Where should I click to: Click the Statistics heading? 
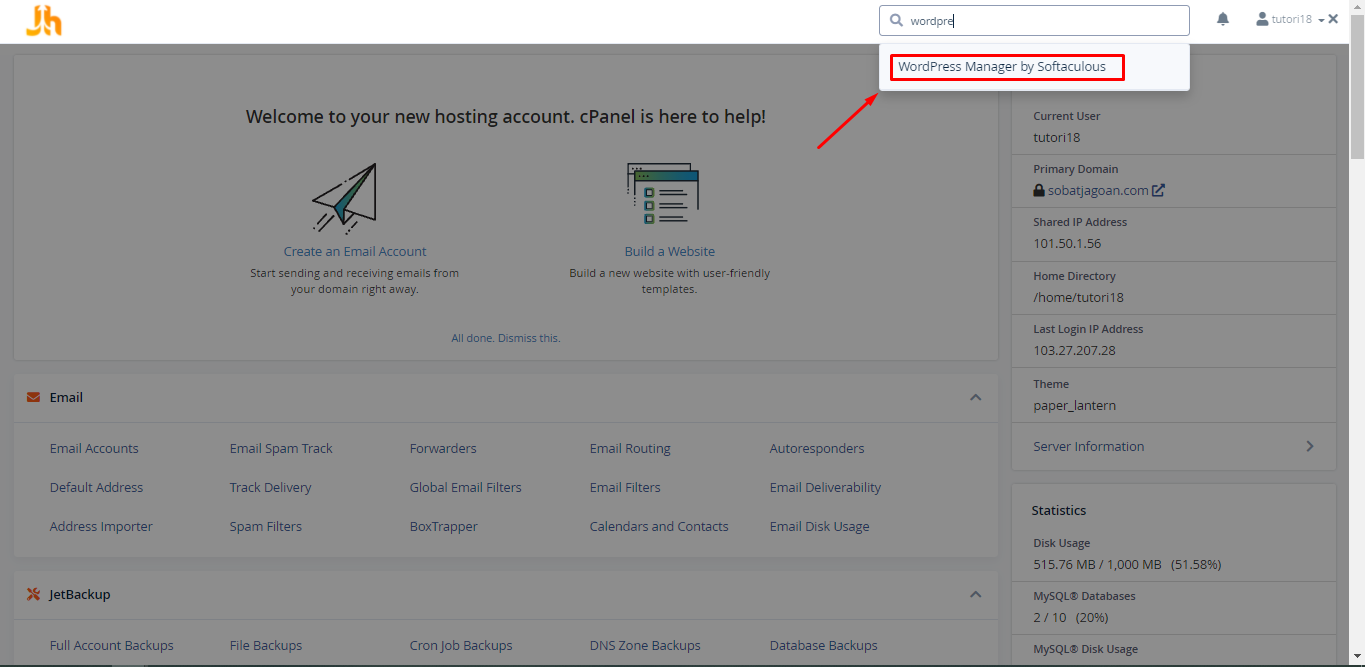[1059, 510]
